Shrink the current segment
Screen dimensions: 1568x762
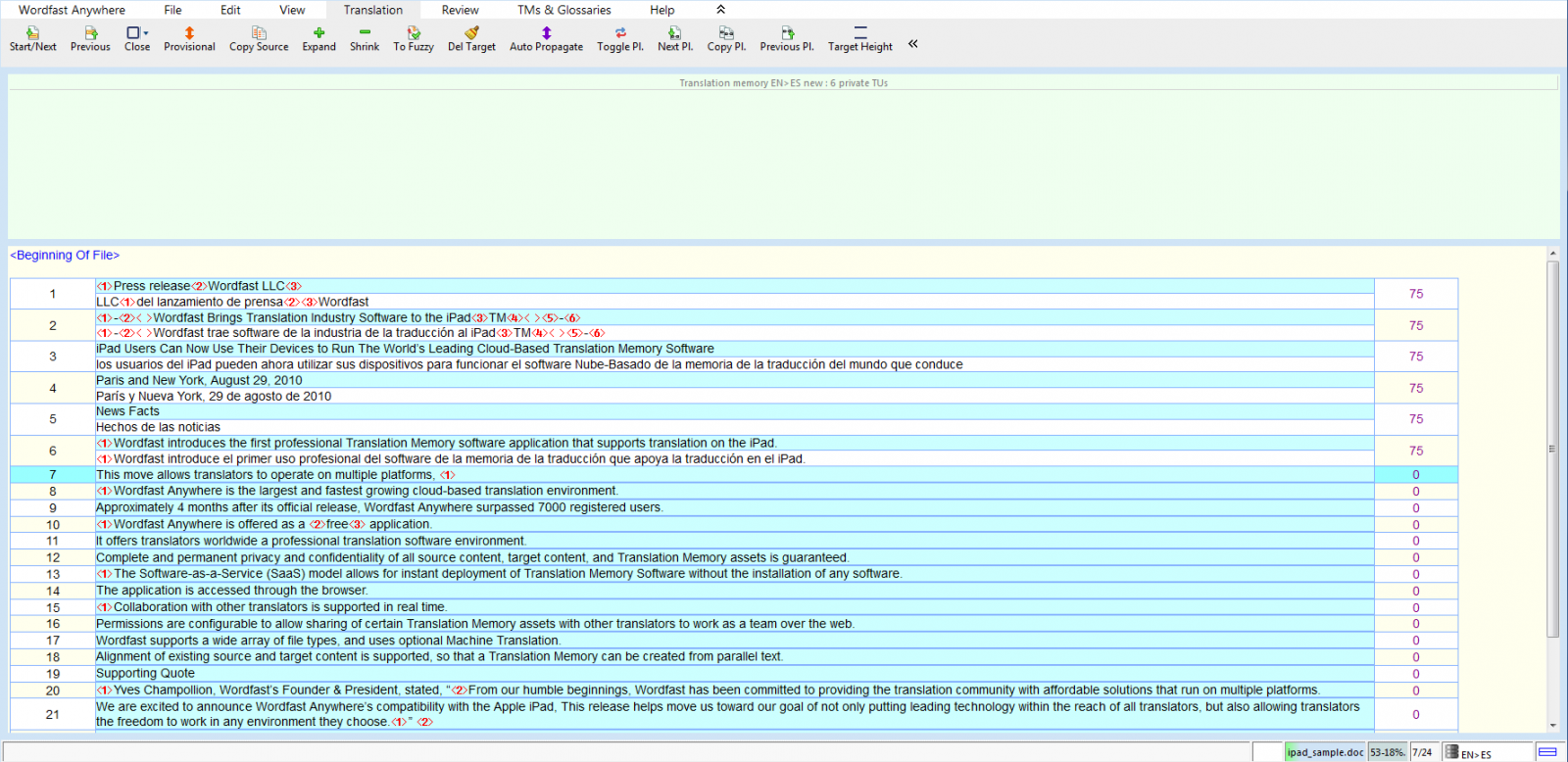click(x=365, y=39)
